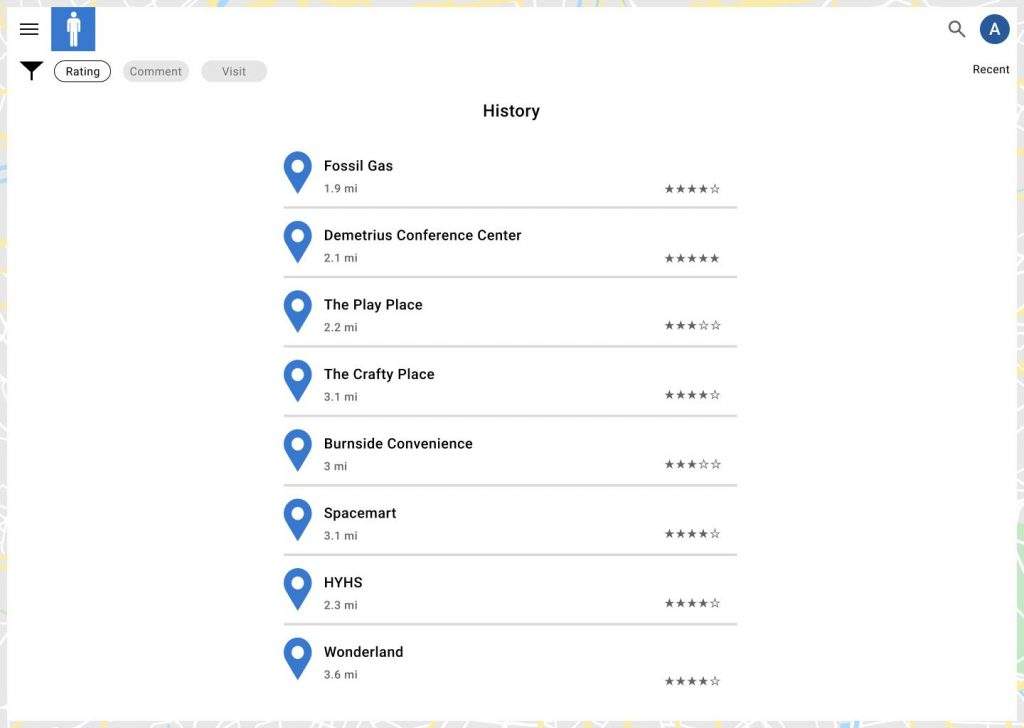Open the hamburger menu

29,29
